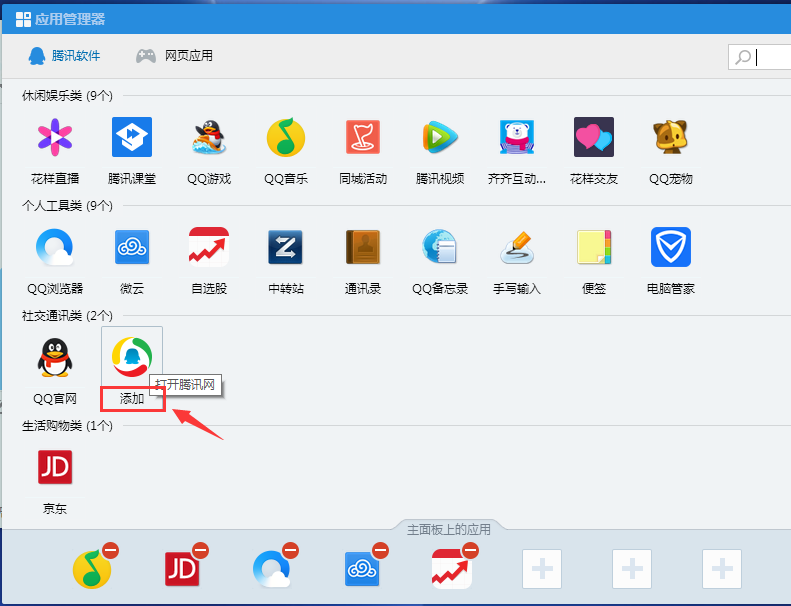
Task: Click QQ音乐 icon in the main panel
Action: [x=92, y=570]
